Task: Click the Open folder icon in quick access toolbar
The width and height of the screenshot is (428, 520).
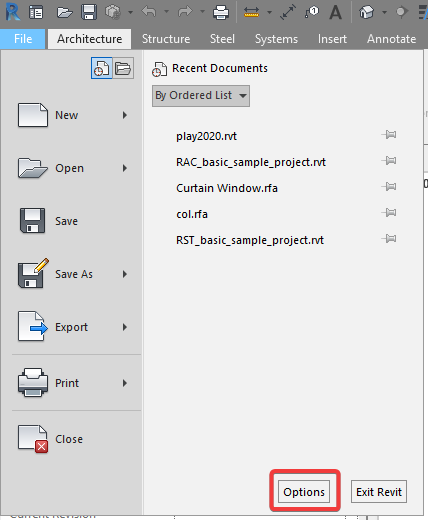Action: pyautogui.click(x=64, y=13)
